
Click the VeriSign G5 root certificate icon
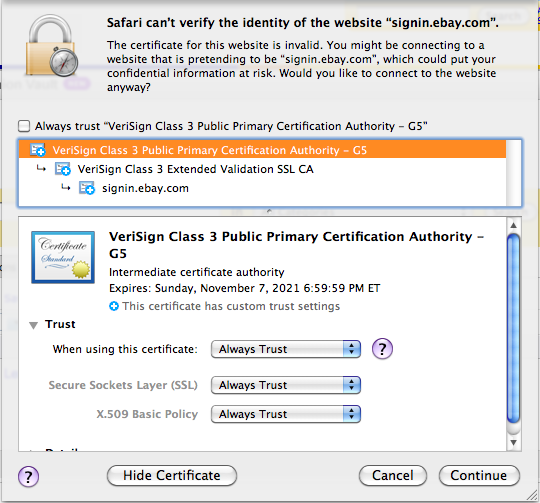38,150
